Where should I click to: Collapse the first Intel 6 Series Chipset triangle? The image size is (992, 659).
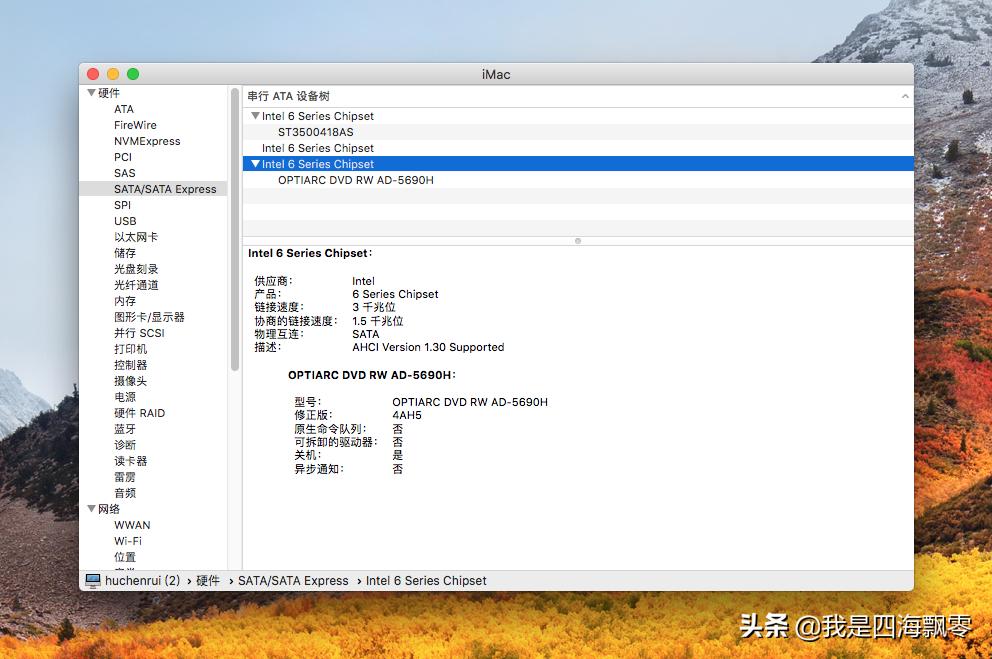(255, 116)
